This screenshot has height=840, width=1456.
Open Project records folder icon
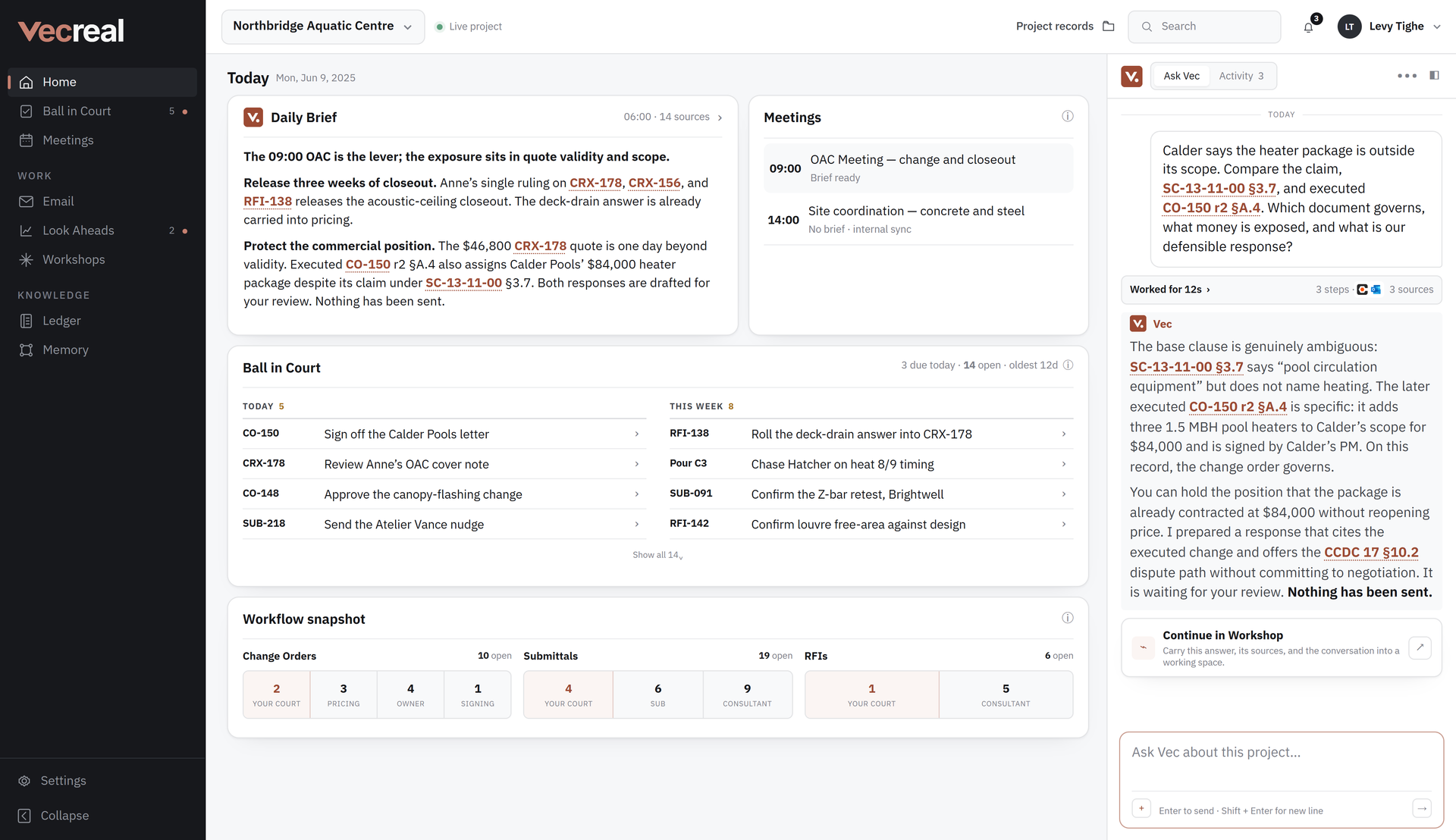1108,27
